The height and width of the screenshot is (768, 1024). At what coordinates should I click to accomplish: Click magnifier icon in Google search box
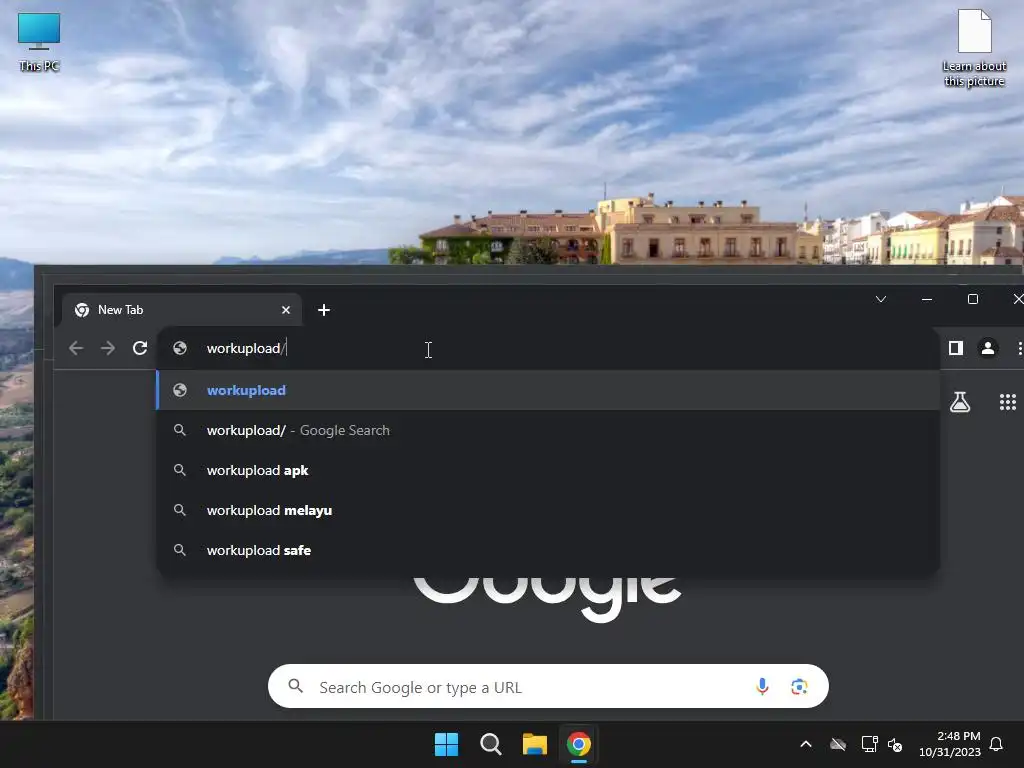296,686
